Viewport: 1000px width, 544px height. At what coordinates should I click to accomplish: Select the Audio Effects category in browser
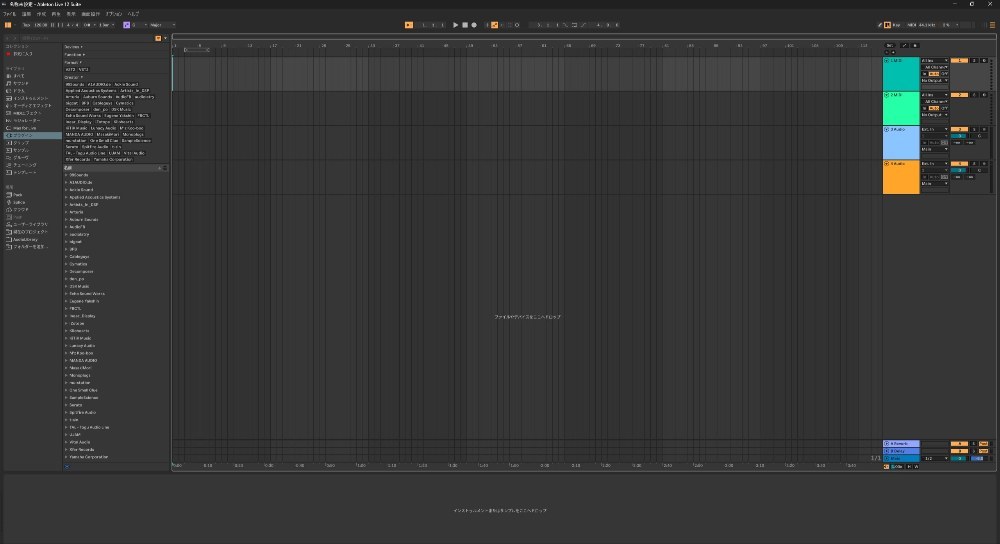(29, 106)
